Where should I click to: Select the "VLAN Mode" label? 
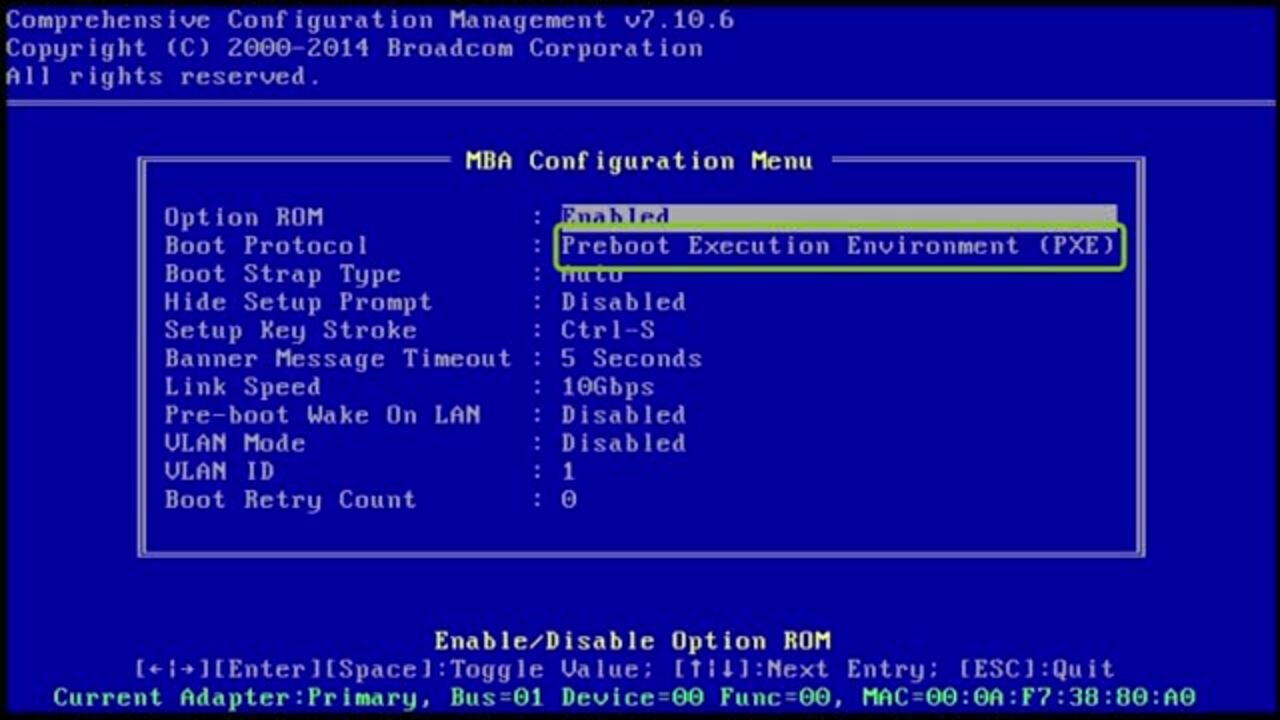pyautogui.click(x=235, y=443)
